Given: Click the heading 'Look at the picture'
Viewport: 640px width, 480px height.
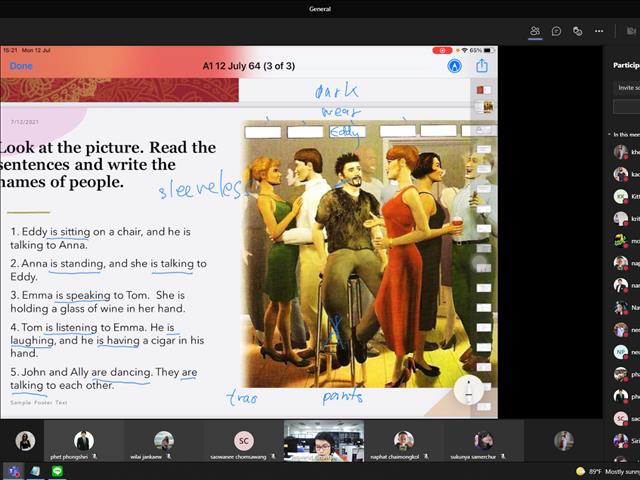Looking at the screenshot, I should click(107, 164).
